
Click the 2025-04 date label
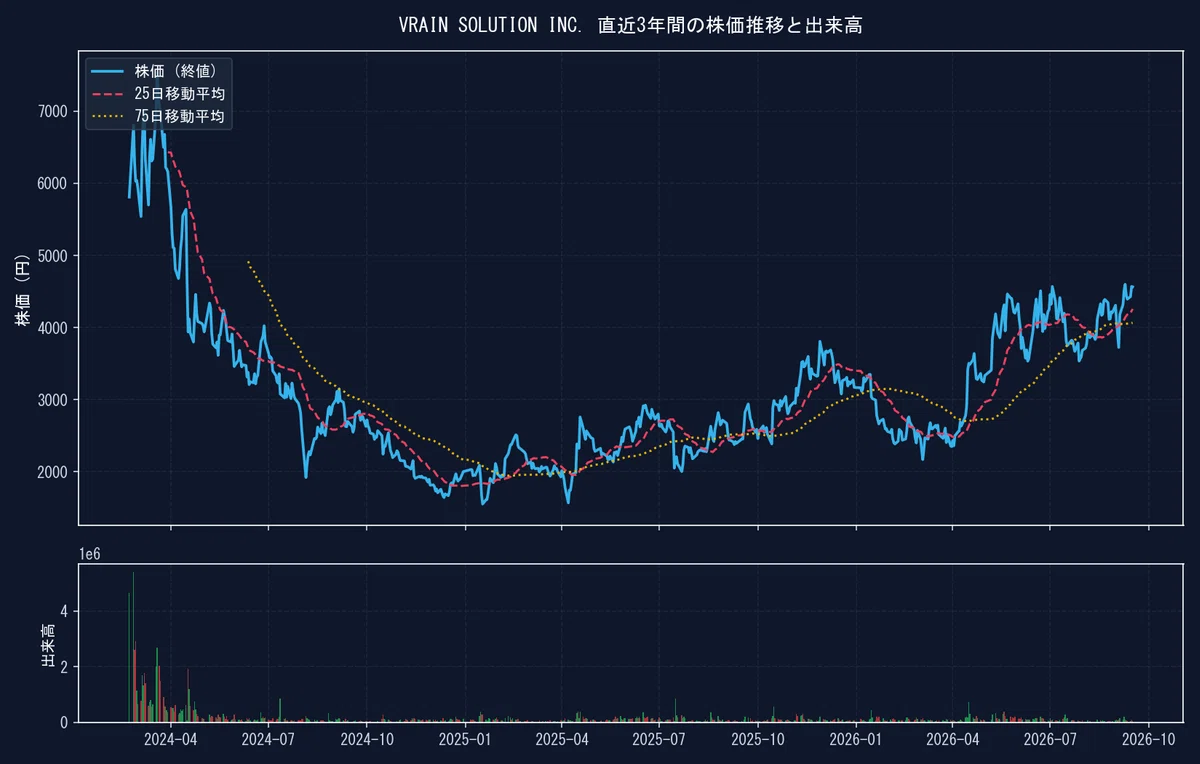564,740
